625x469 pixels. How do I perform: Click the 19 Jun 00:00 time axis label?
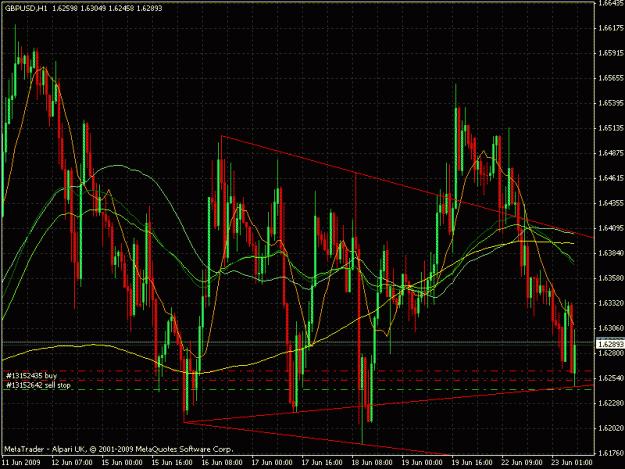click(422, 463)
